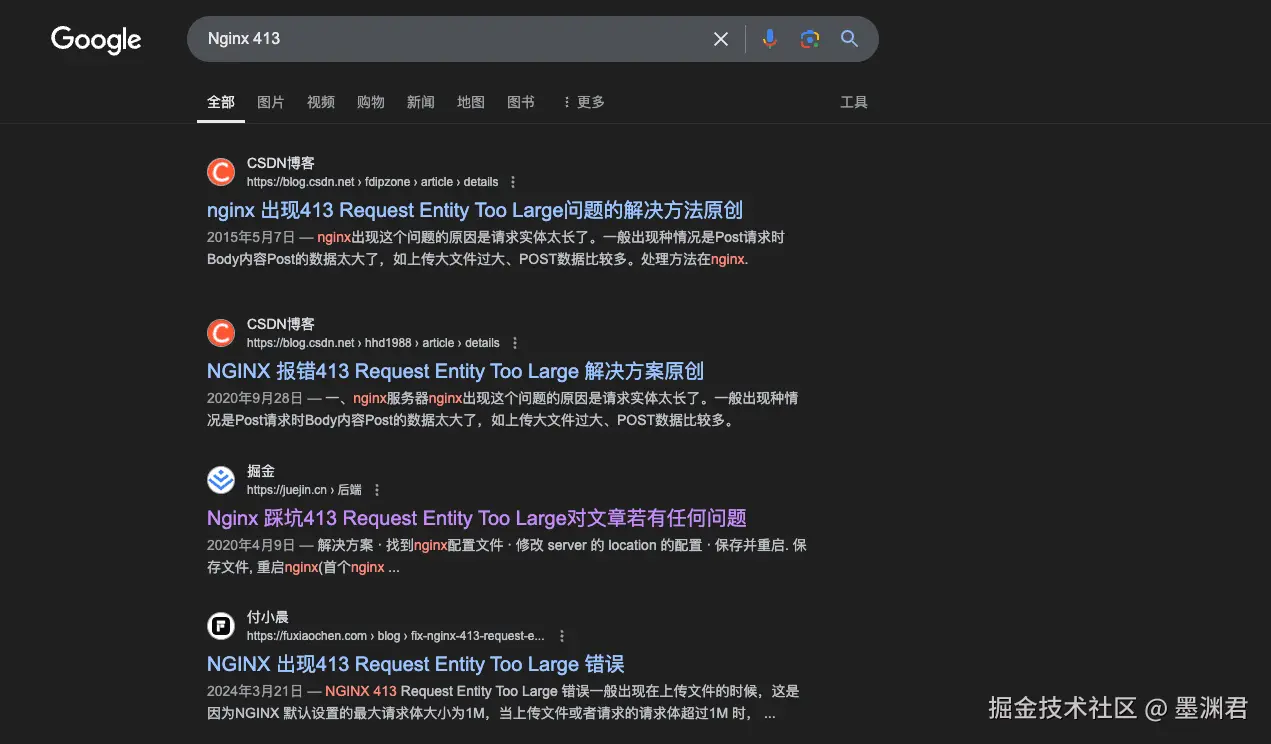Click the fuxiaochen.com blog URL breadcrumb

point(396,636)
